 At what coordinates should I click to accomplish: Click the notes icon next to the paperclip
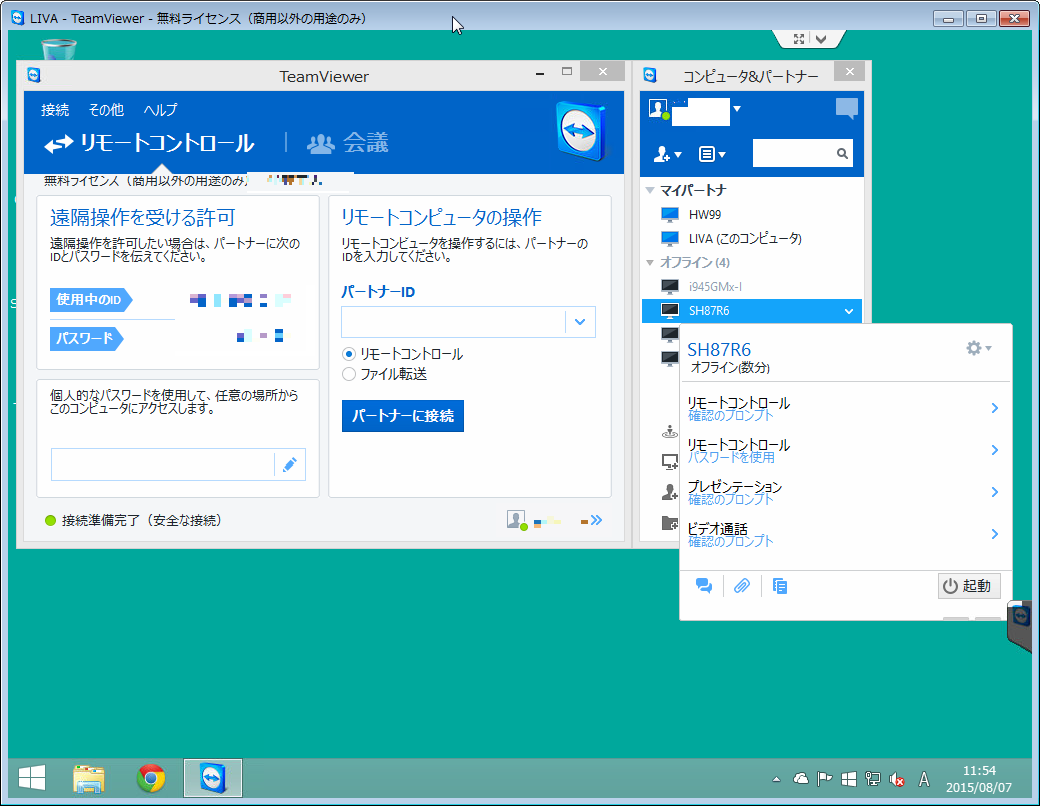780,586
